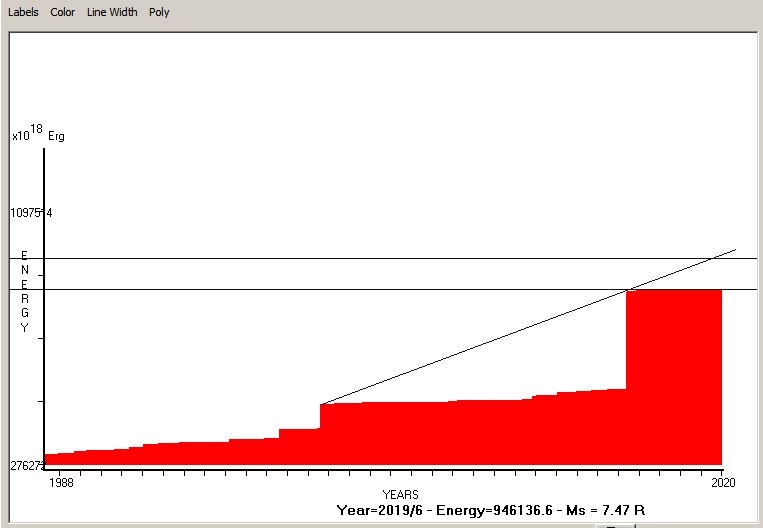
Task: Click the tall red bar near 2020
Action: pos(673,378)
